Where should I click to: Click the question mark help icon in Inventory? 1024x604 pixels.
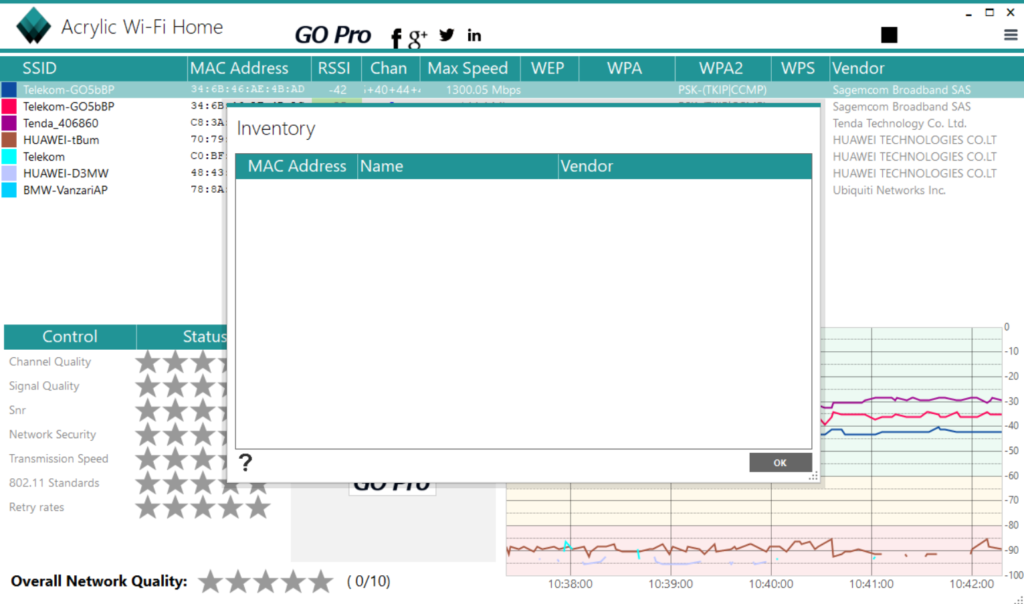(245, 462)
